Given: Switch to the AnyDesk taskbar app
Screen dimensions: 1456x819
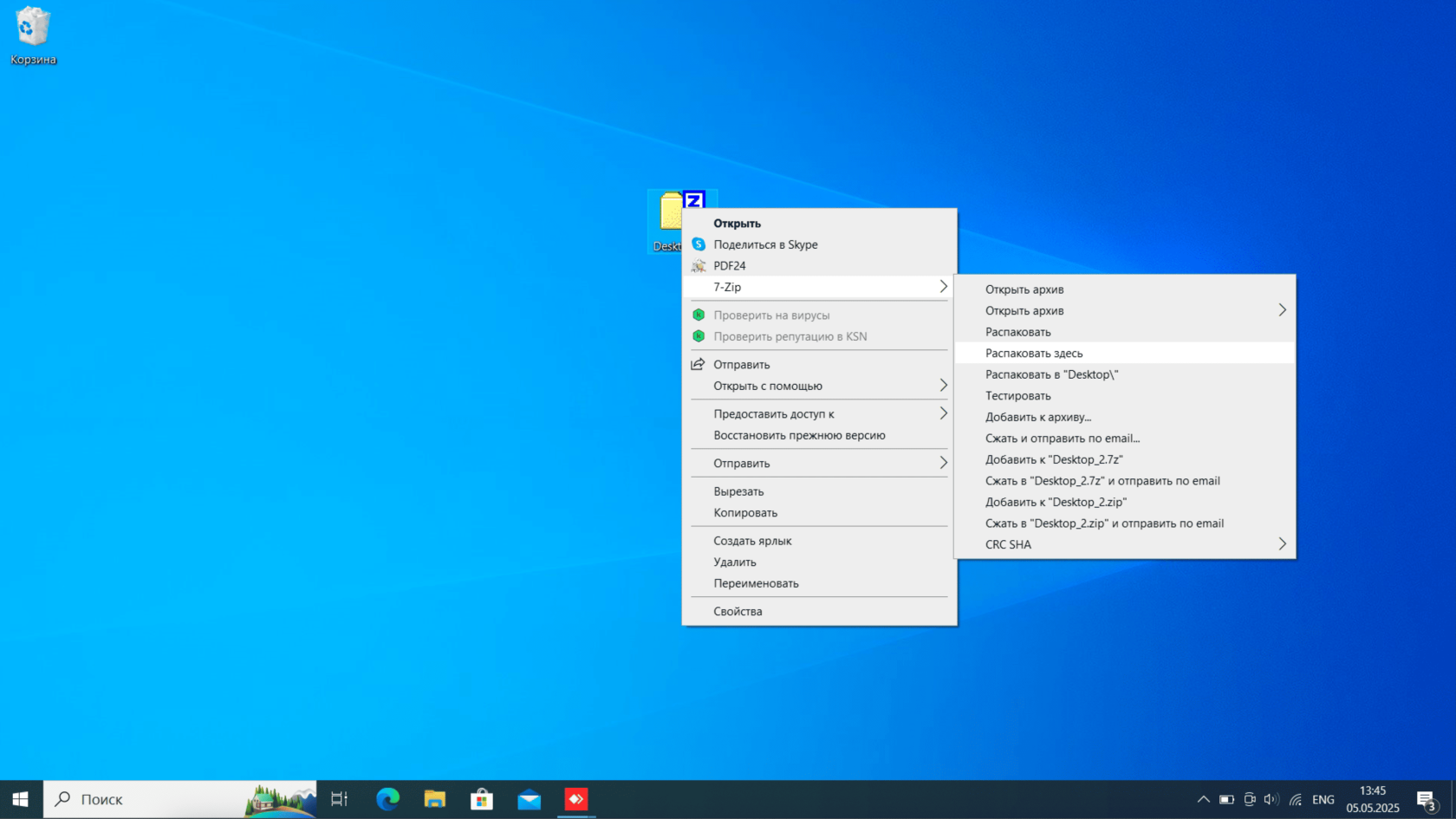Looking at the screenshot, I should click(576, 799).
